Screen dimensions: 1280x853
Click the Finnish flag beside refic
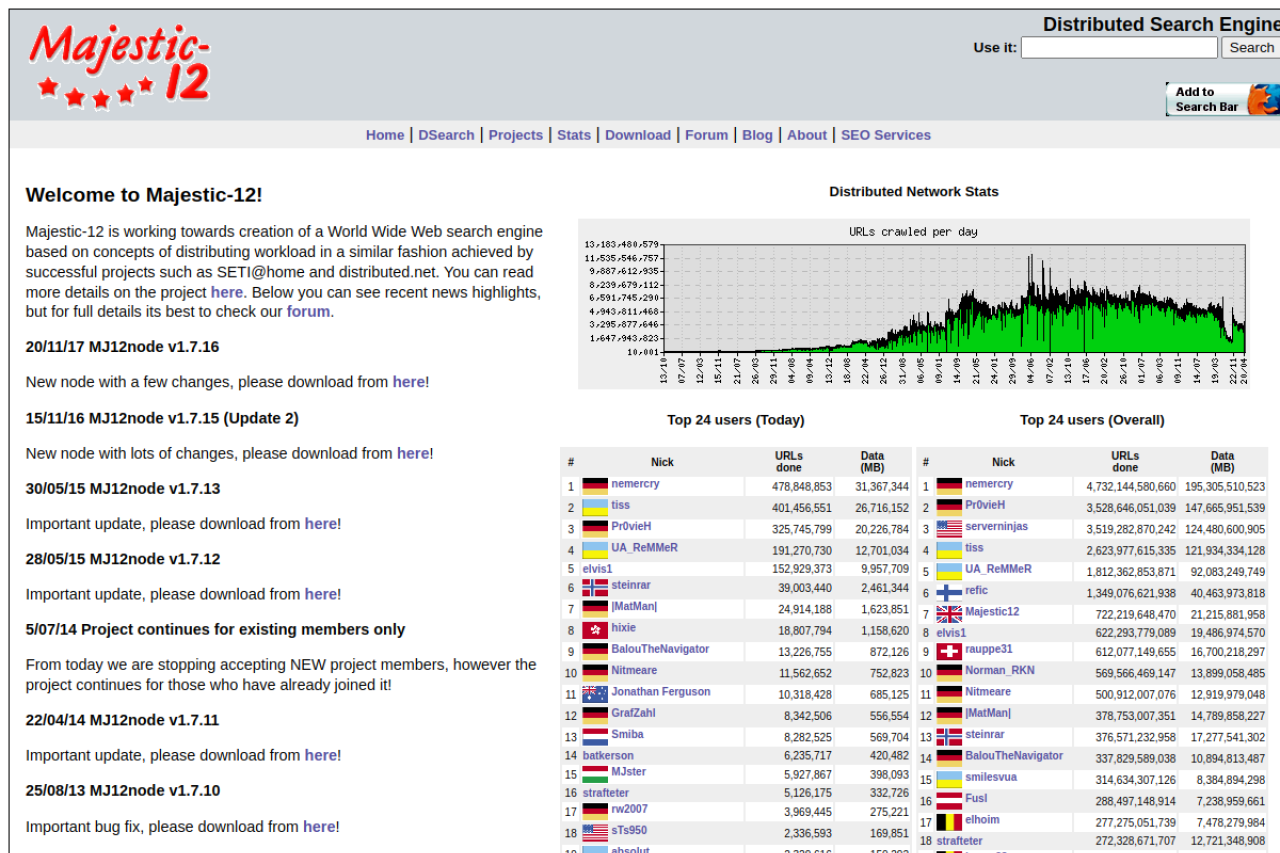949,593
